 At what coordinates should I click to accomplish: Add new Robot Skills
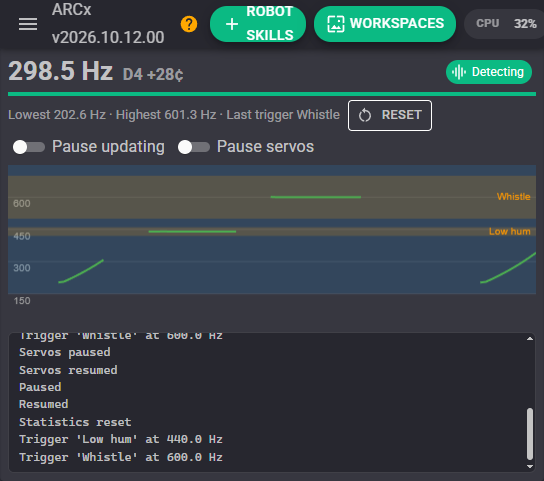pos(258,24)
